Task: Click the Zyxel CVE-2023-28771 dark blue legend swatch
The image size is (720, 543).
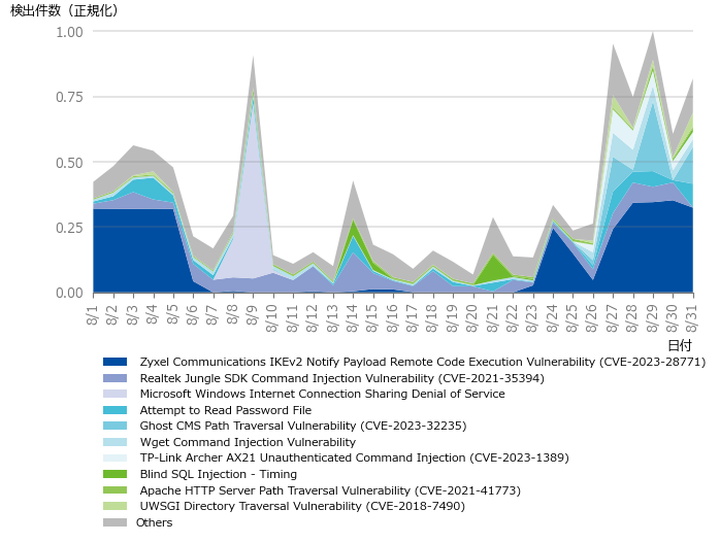Action: [115, 362]
